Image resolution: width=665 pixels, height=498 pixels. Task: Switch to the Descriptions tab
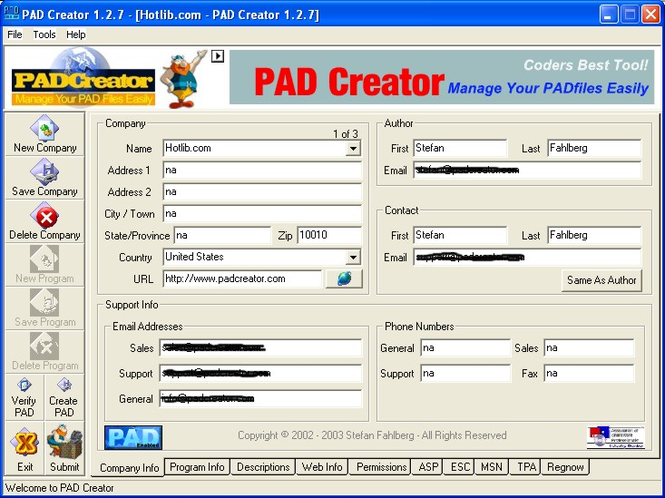[x=263, y=467]
